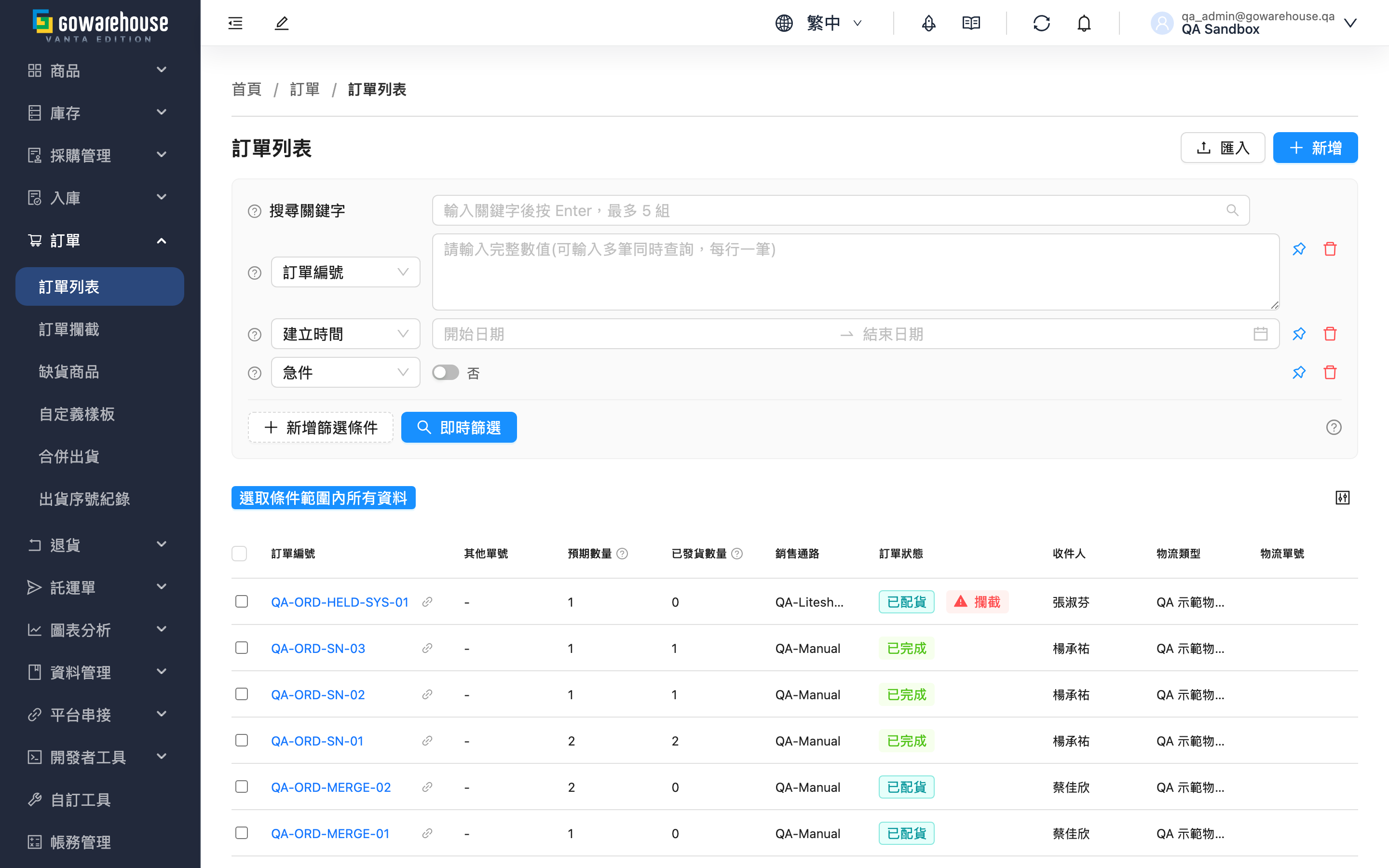Image resolution: width=1389 pixels, height=868 pixels.
Task: Collapse the 訂單 sidebar menu
Action: point(100,240)
